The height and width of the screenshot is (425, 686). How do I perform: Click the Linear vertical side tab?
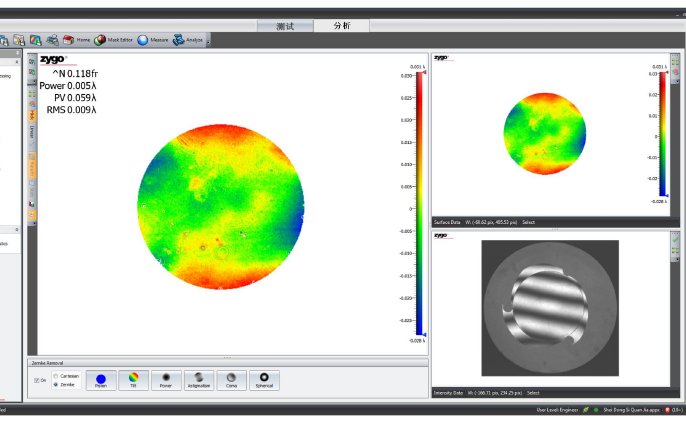click(x=32, y=131)
